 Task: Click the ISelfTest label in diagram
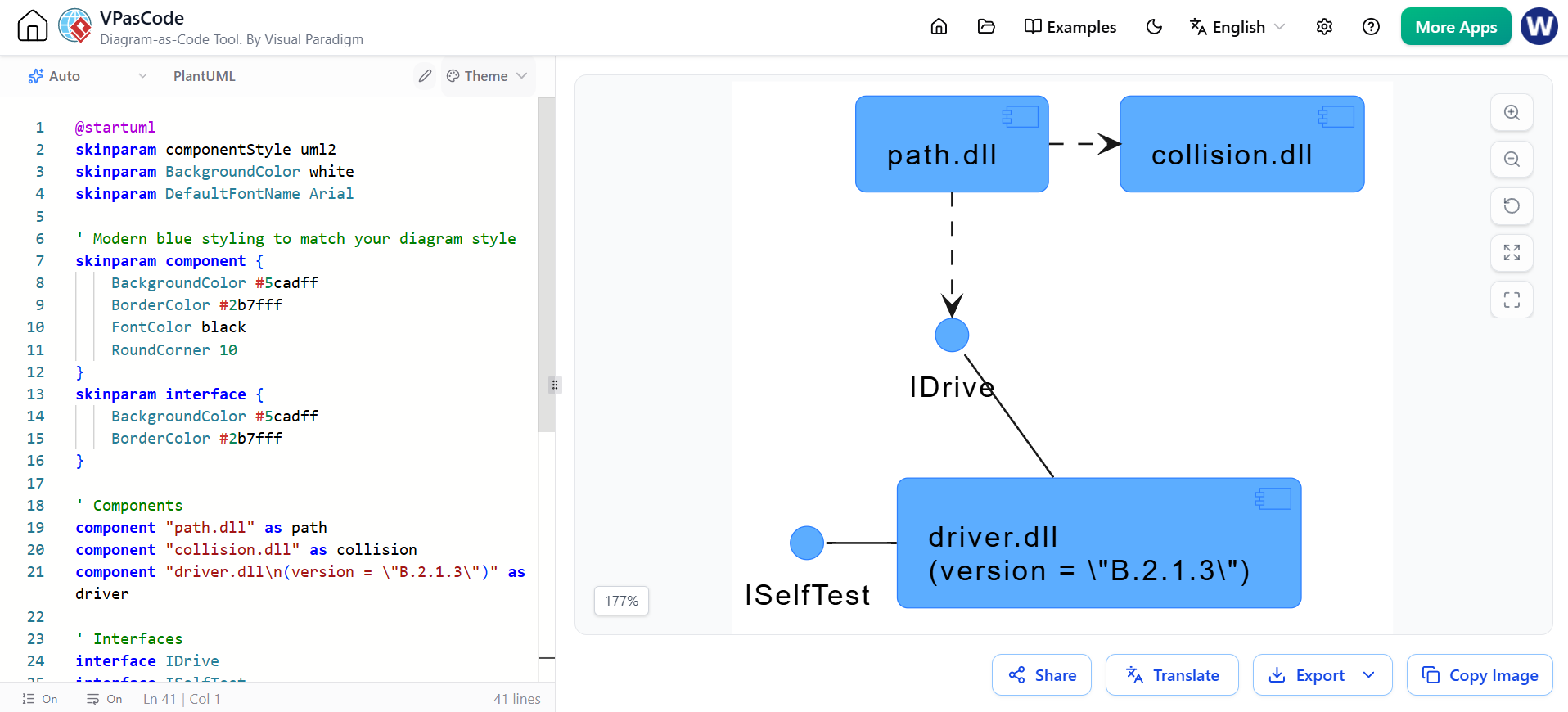pos(807,595)
